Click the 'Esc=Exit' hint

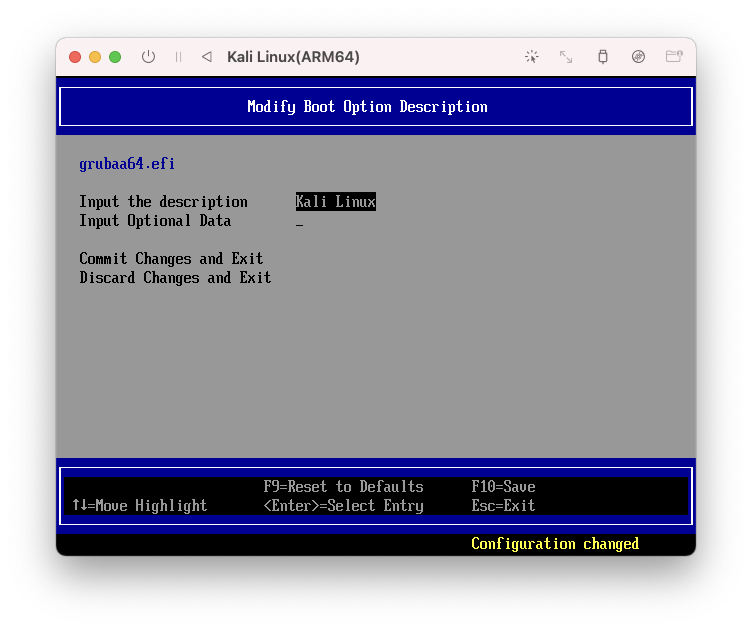point(503,506)
